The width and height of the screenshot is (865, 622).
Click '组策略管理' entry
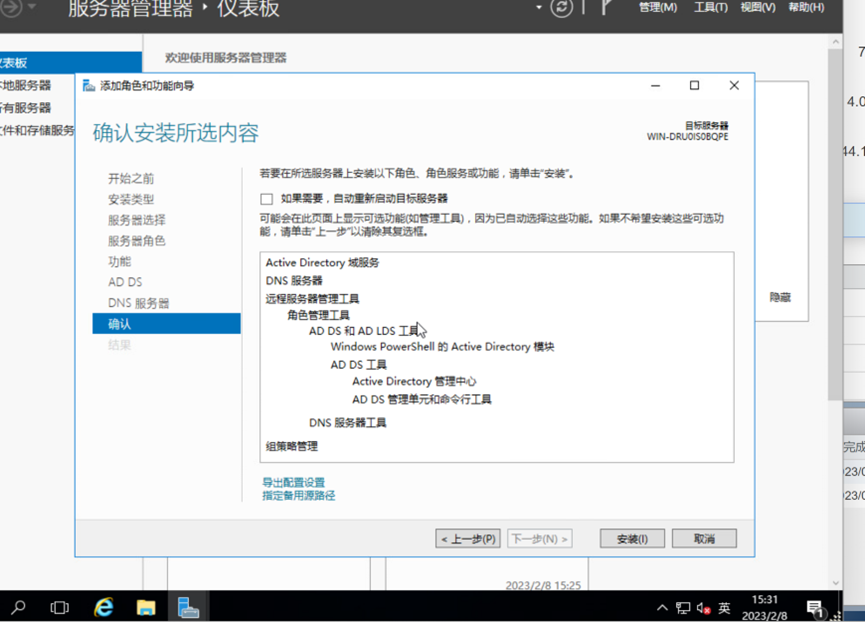click(x=292, y=446)
